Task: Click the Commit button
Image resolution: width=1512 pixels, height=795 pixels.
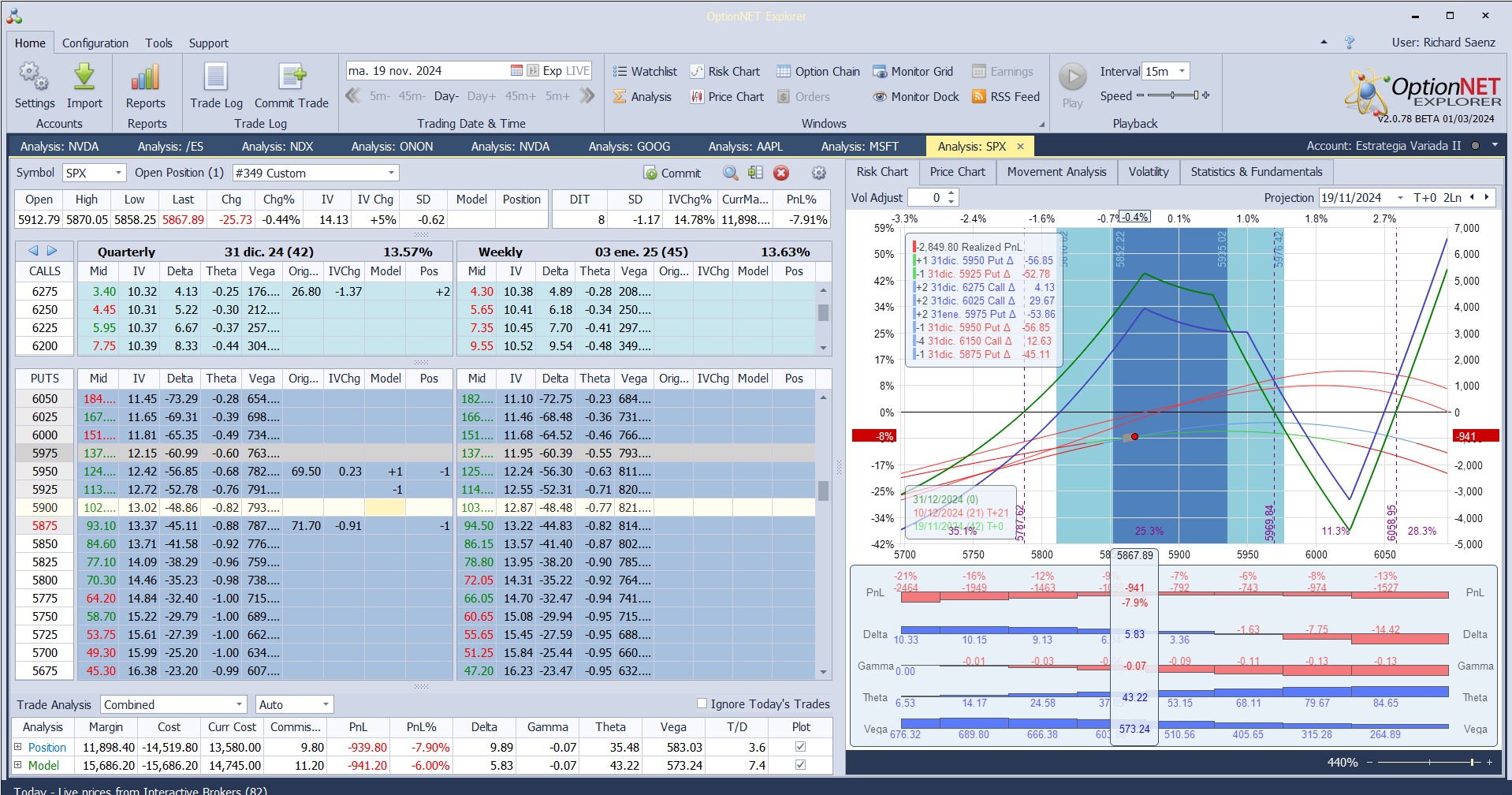Action: point(672,174)
